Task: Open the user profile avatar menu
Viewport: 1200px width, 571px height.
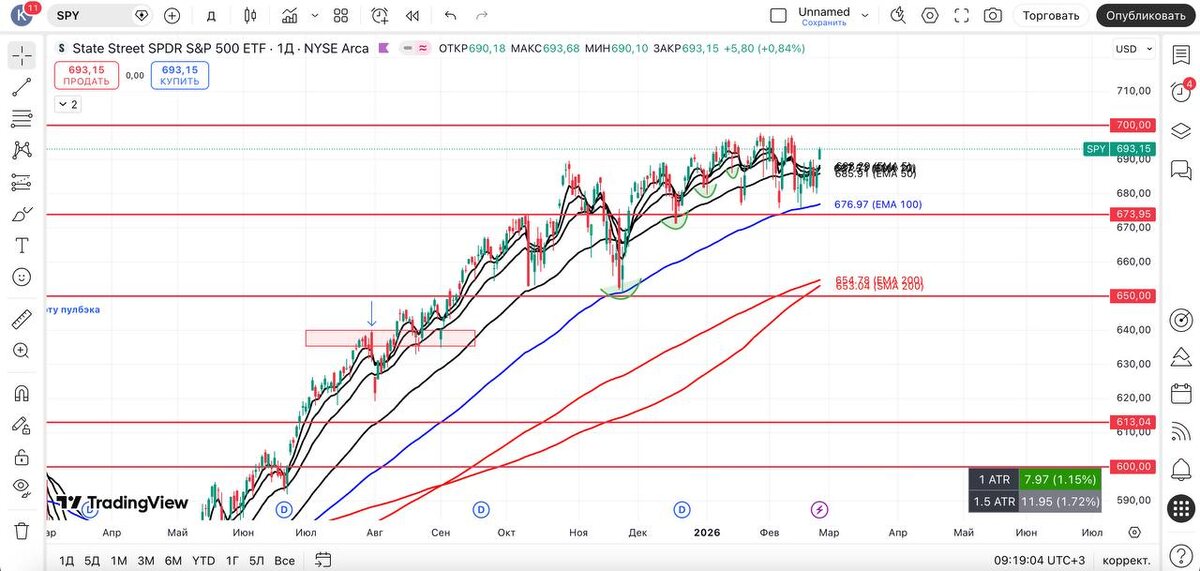Action: pyautogui.click(x=23, y=15)
